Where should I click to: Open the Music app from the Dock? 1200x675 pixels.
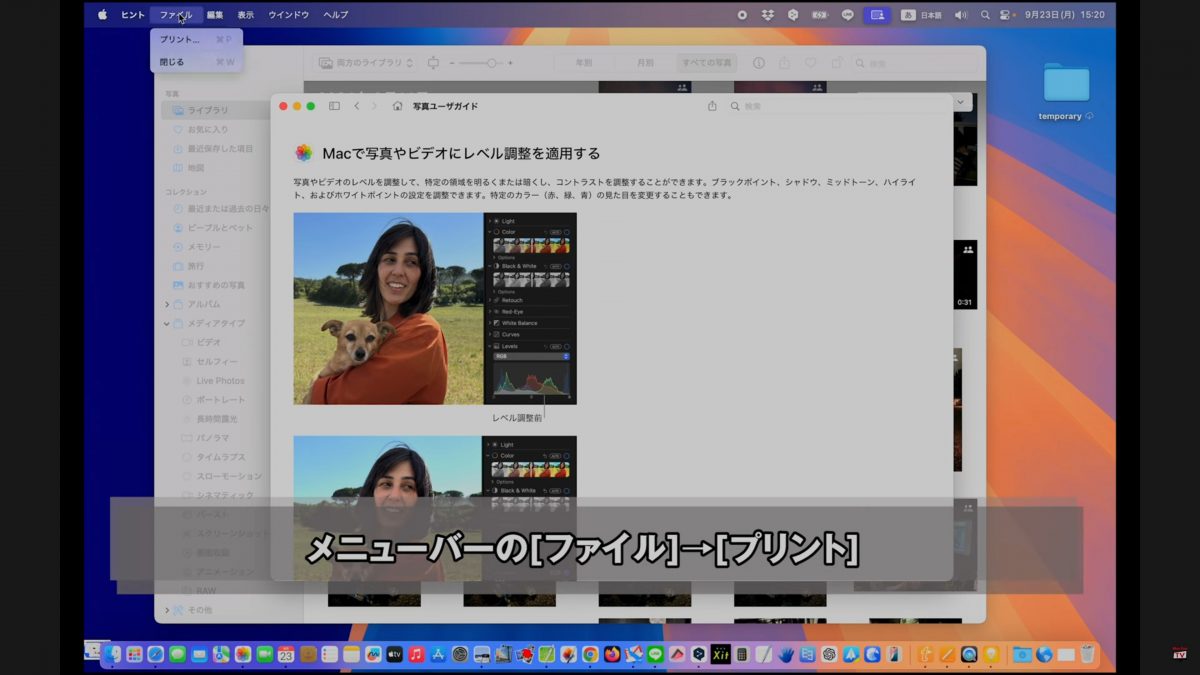point(417,654)
